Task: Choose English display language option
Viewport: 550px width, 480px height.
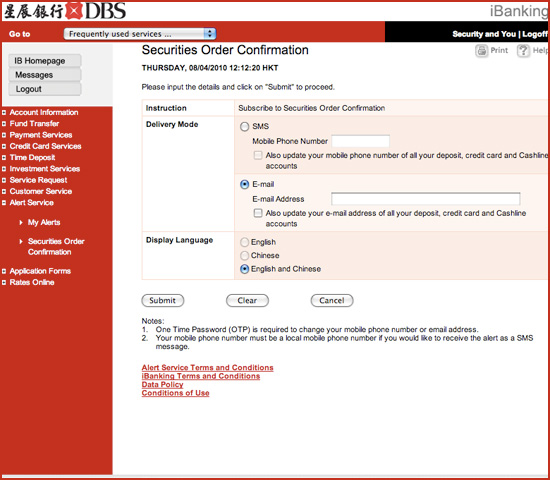Action: (x=244, y=242)
